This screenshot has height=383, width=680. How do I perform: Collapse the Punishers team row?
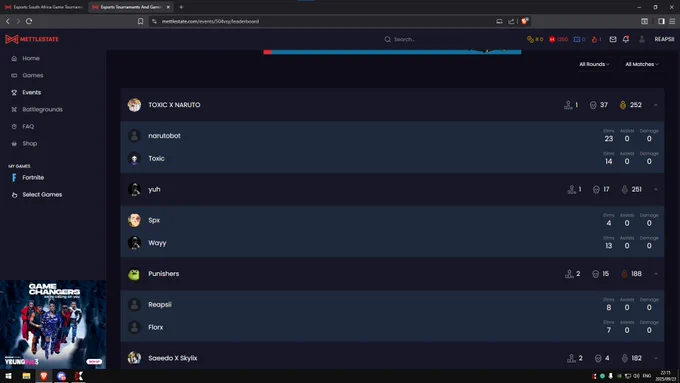(x=656, y=274)
